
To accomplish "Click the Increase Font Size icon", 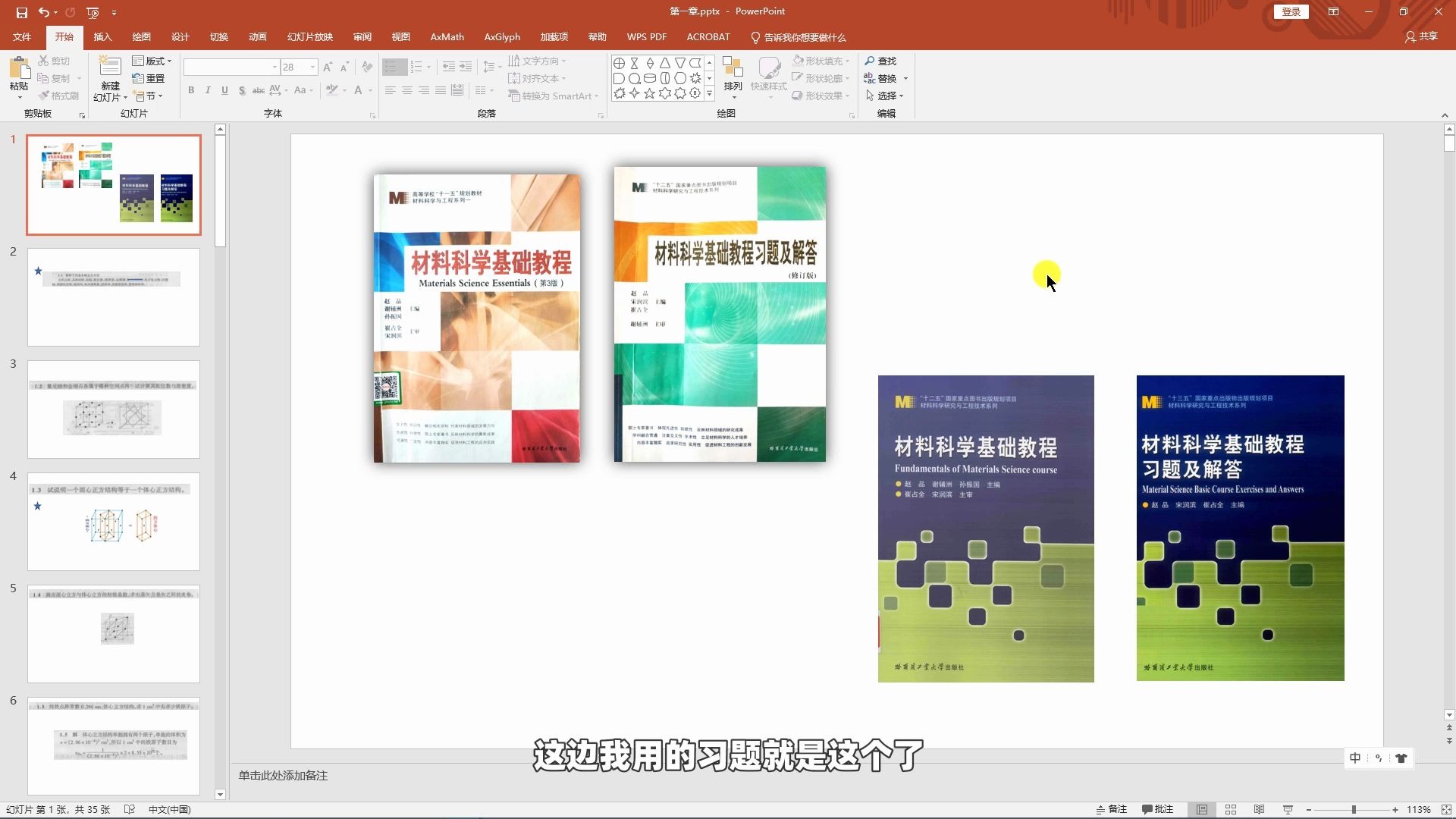I will (x=328, y=67).
